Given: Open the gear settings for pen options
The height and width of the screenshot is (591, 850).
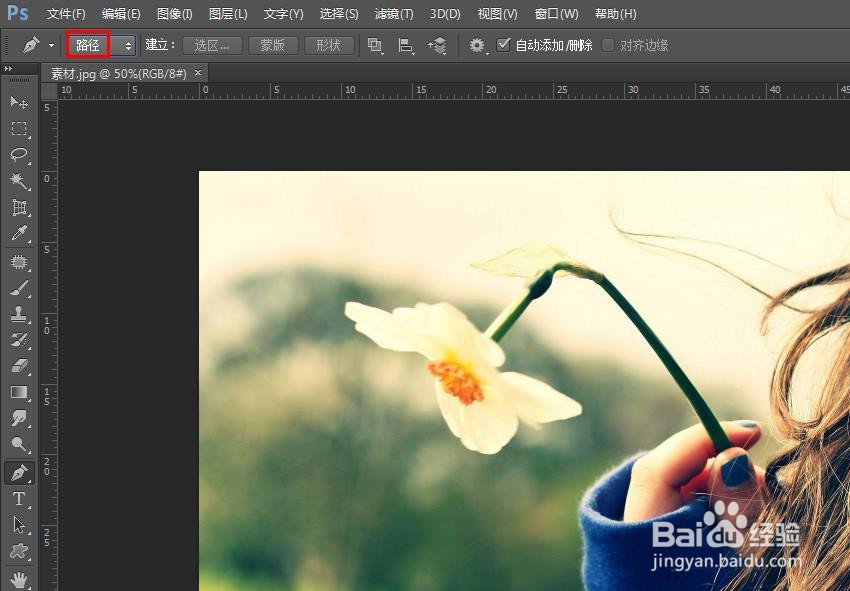Looking at the screenshot, I should 477,46.
